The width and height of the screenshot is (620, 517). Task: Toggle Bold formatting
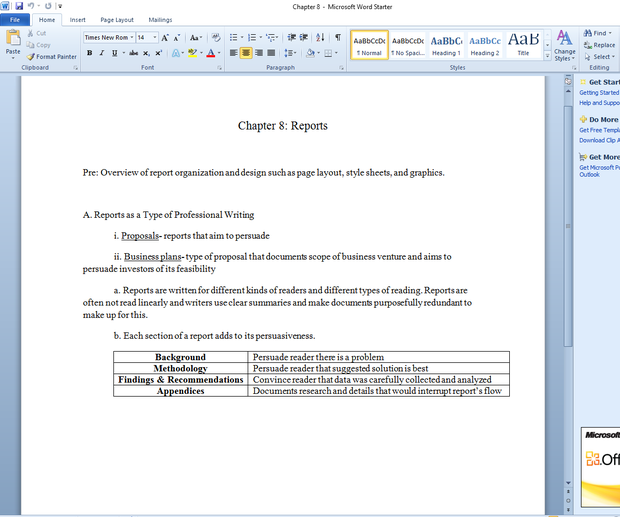point(89,53)
